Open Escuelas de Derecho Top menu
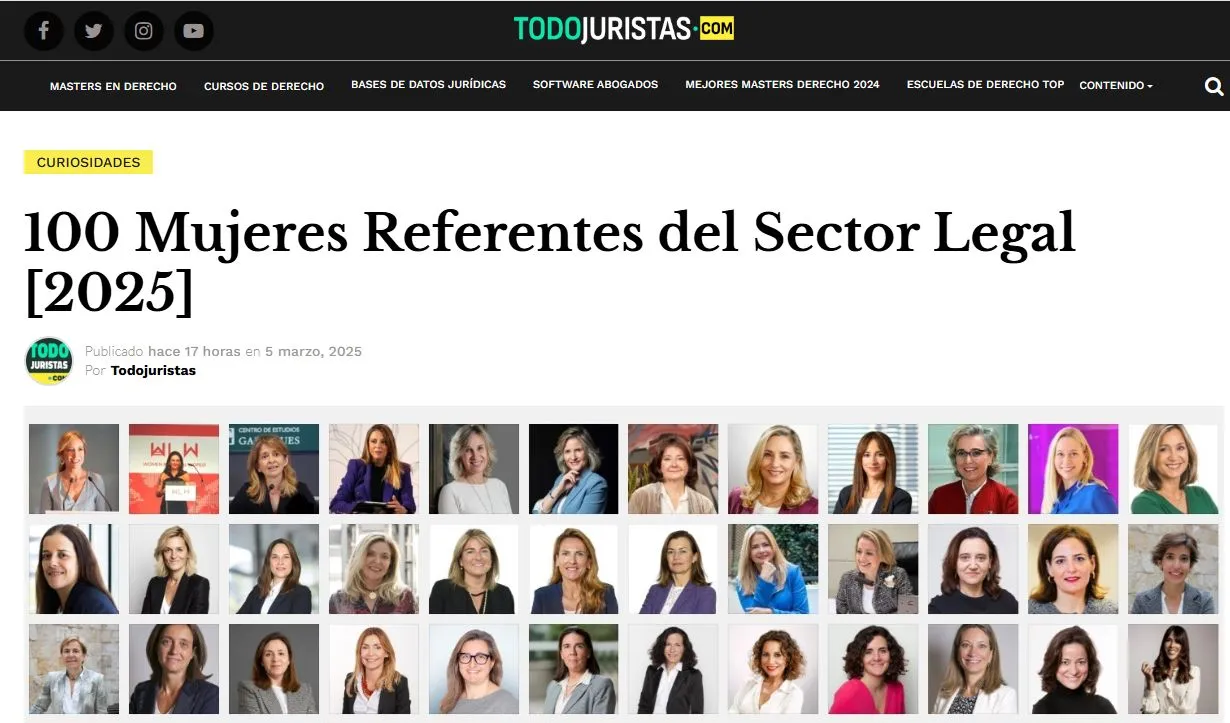Viewport: 1230px width, 723px height. [985, 85]
